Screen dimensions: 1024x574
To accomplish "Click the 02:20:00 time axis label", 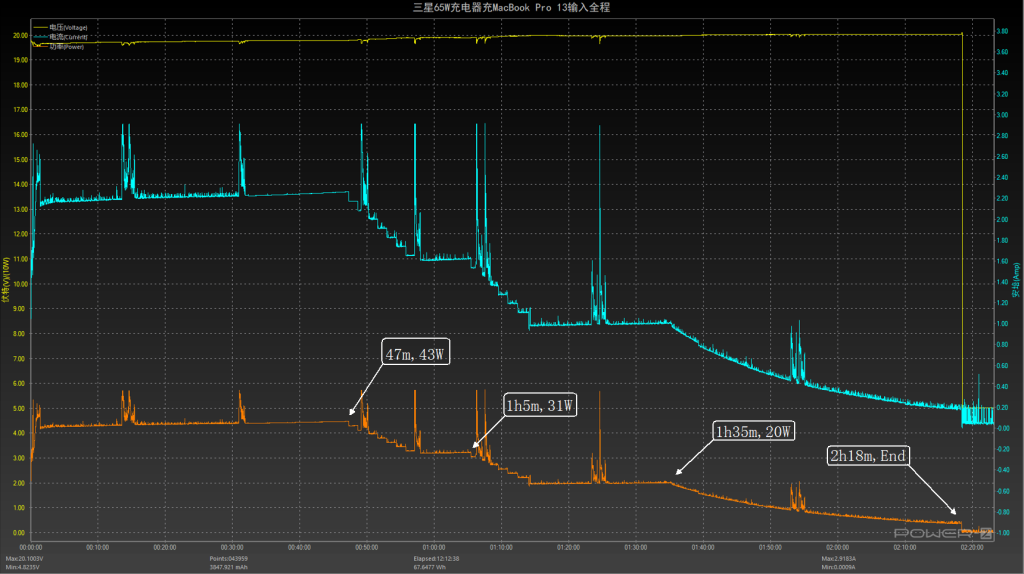I will click(972, 548).
